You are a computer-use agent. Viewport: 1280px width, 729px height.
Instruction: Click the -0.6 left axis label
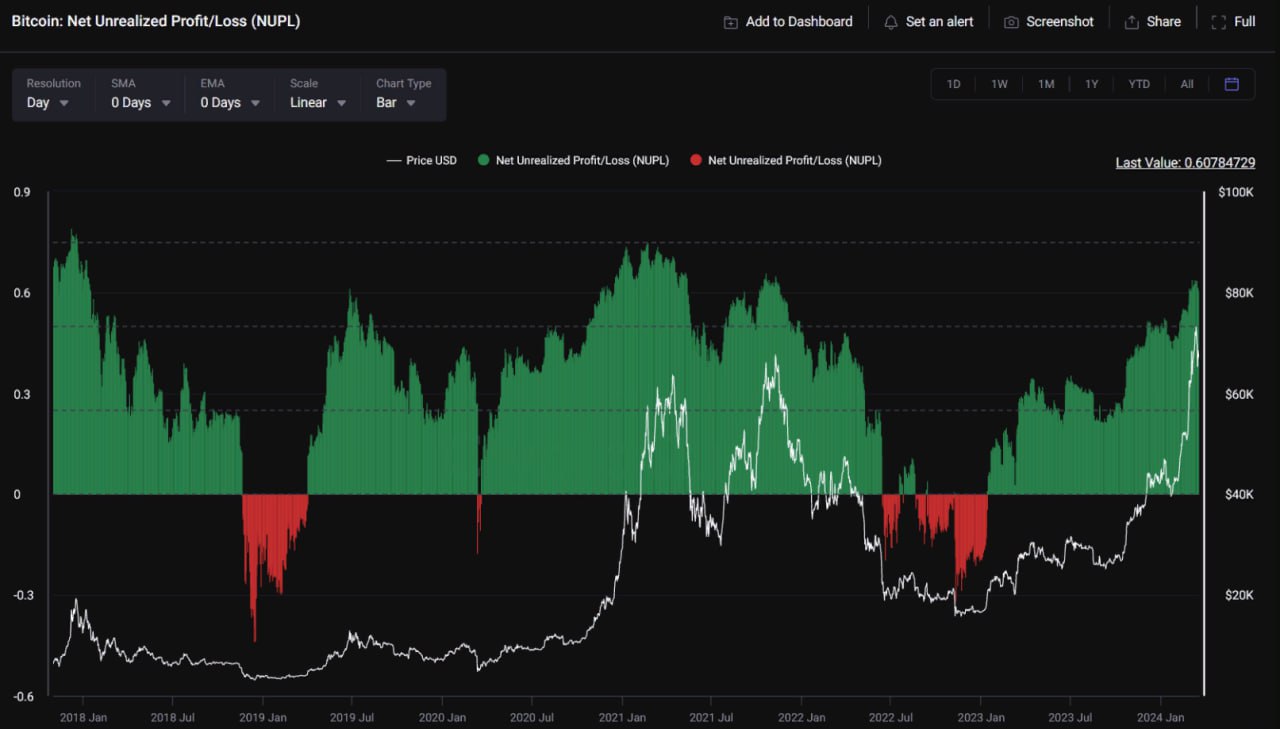tap(23, 696)
